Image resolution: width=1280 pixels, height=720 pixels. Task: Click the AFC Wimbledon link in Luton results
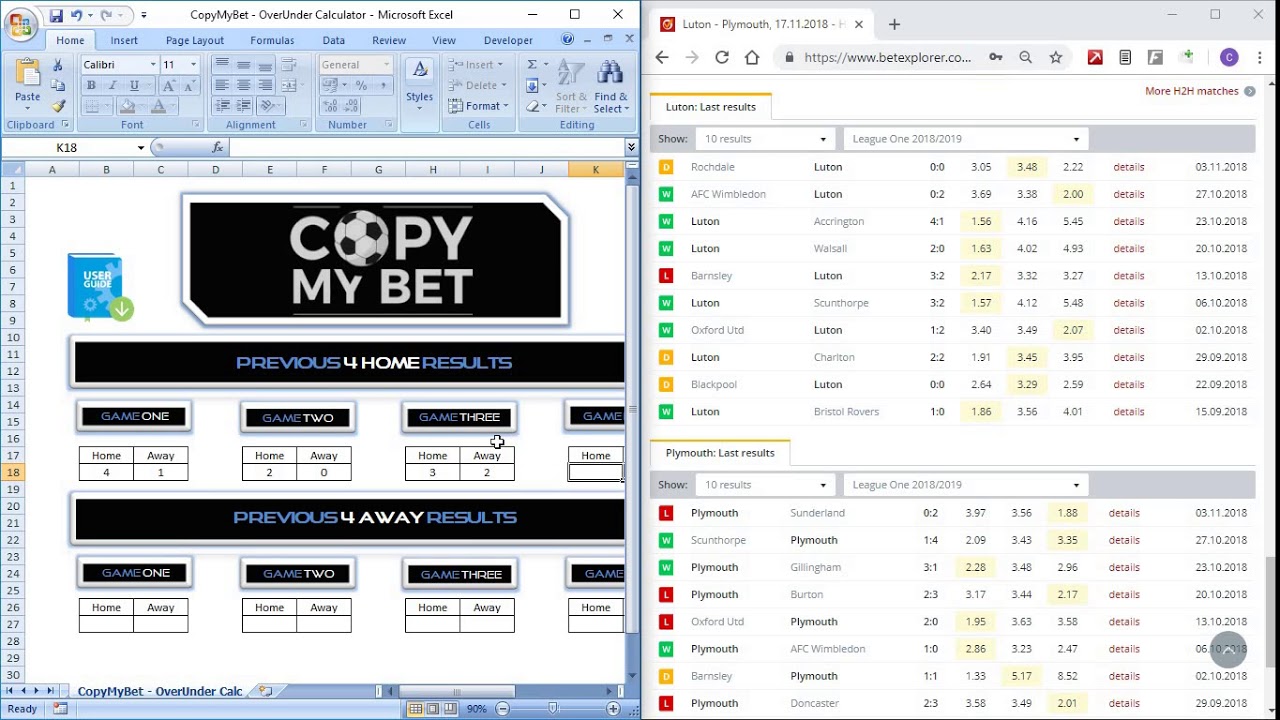tap(728, 194)
